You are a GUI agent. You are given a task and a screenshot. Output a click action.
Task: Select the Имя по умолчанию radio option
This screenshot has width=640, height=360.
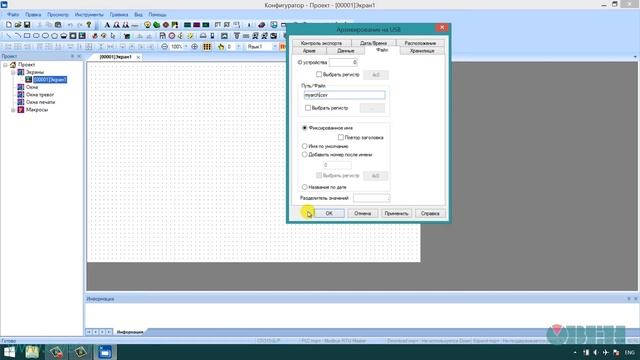coord(304,146)
